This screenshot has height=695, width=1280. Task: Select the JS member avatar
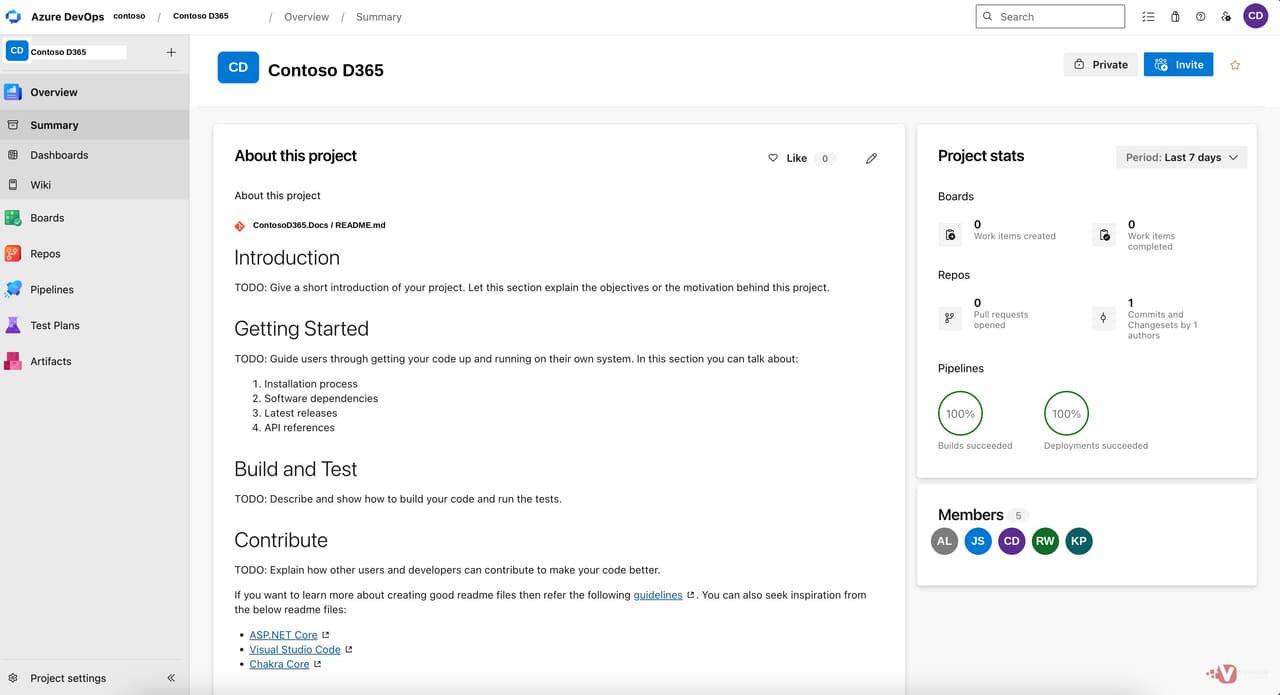978,541
